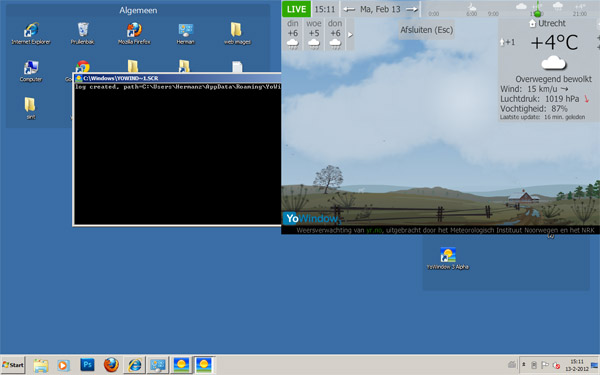Open Windows Media Player from the taskbar
Viewport: 600px width, 375px height.
pos(64,365)
